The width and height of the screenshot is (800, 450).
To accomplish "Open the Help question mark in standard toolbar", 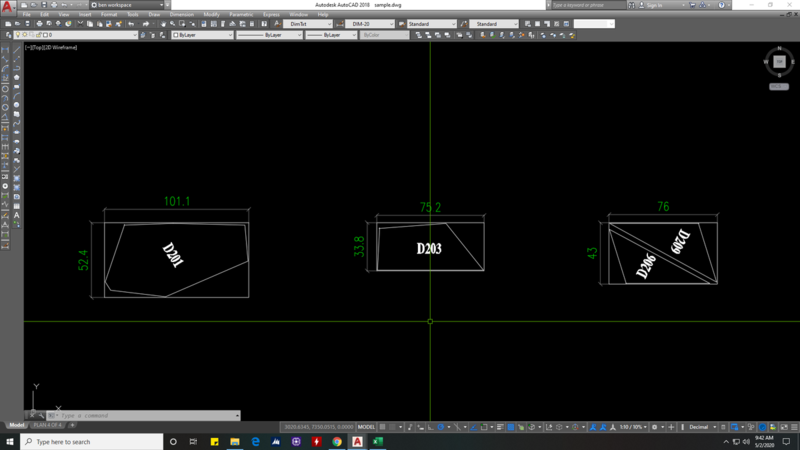I will click(264, 24).
